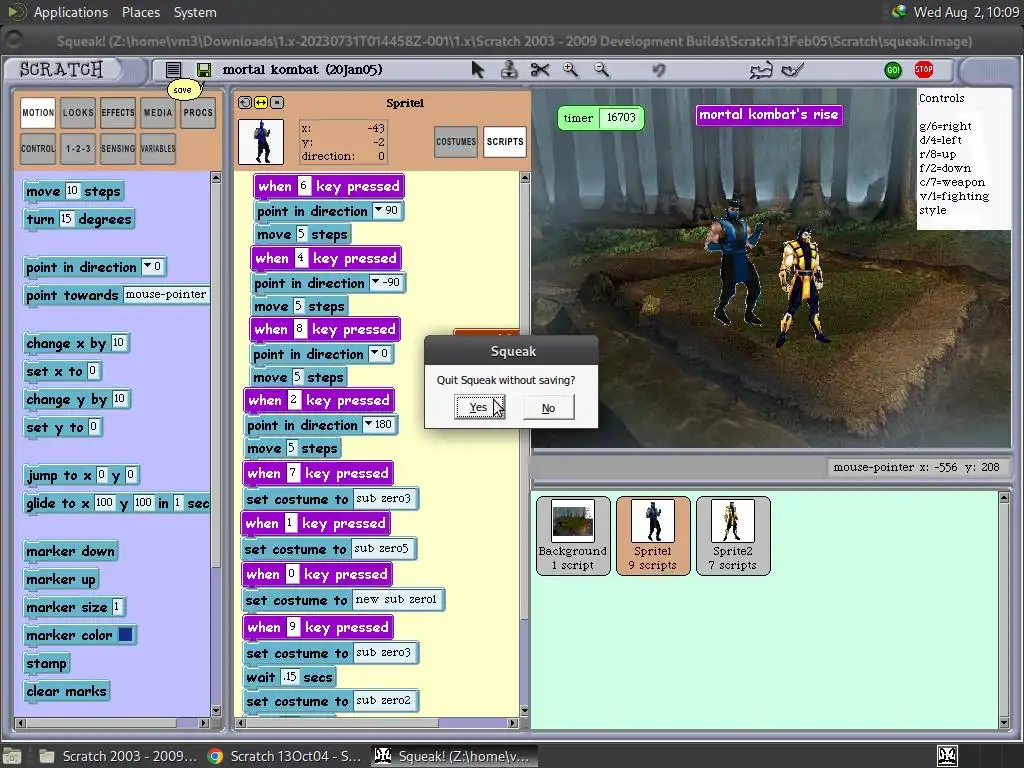
Task: Select Sprite2 in the sprite list
Action: [x=733, y=536]
